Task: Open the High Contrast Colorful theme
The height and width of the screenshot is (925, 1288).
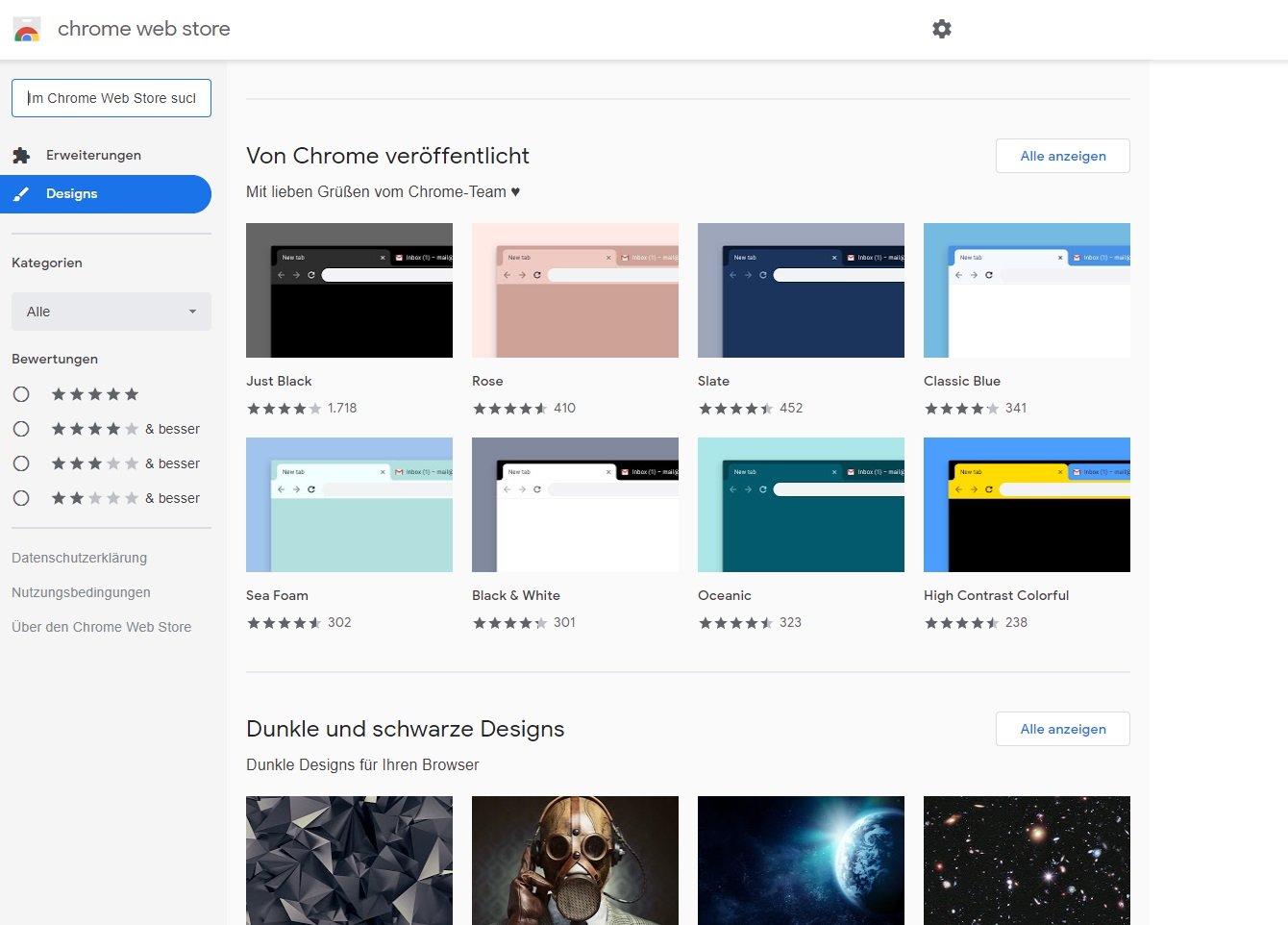Action: point(1027,505)
